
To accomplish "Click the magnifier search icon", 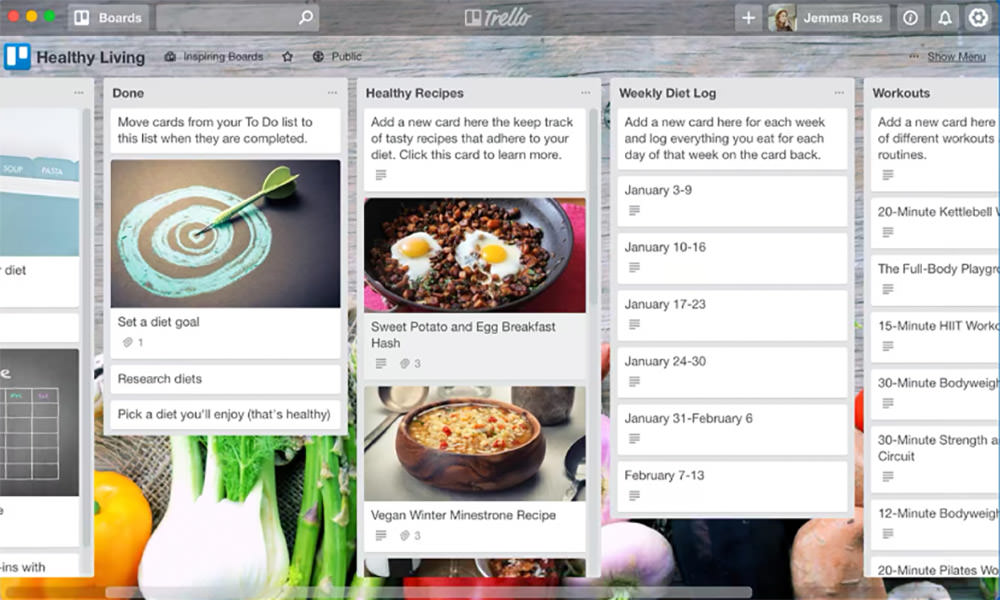I will (x=306, y=17).
